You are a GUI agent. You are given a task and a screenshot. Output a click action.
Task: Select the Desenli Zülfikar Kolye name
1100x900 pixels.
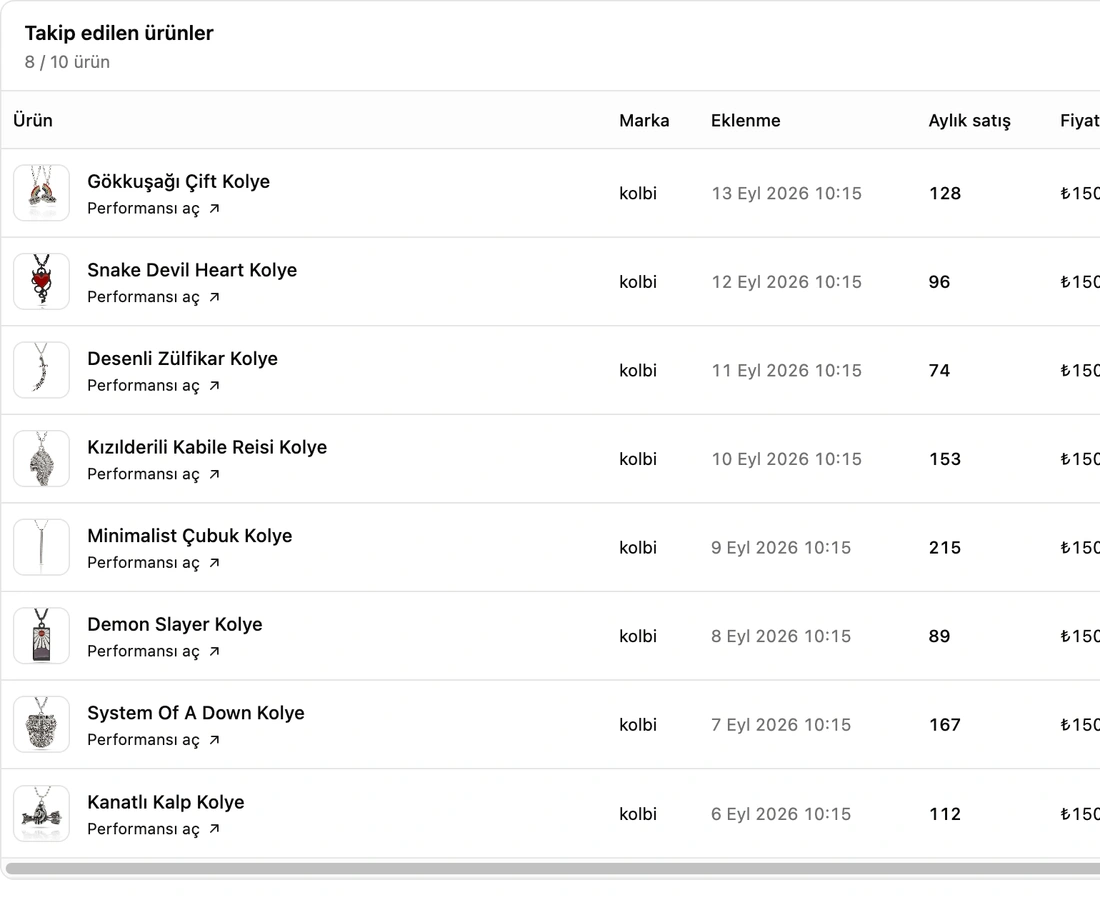182,358
